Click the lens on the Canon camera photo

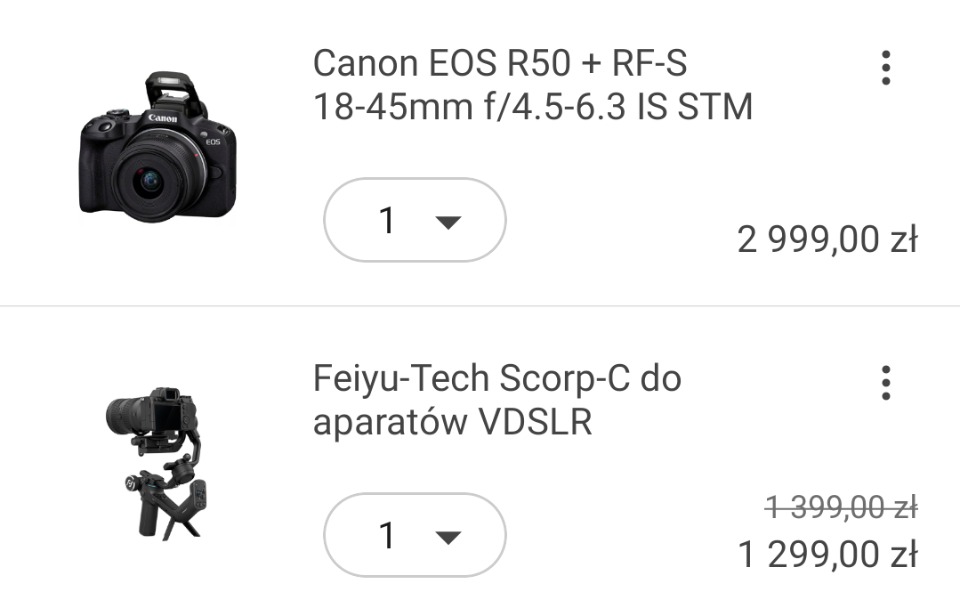[x=151, y=180]
